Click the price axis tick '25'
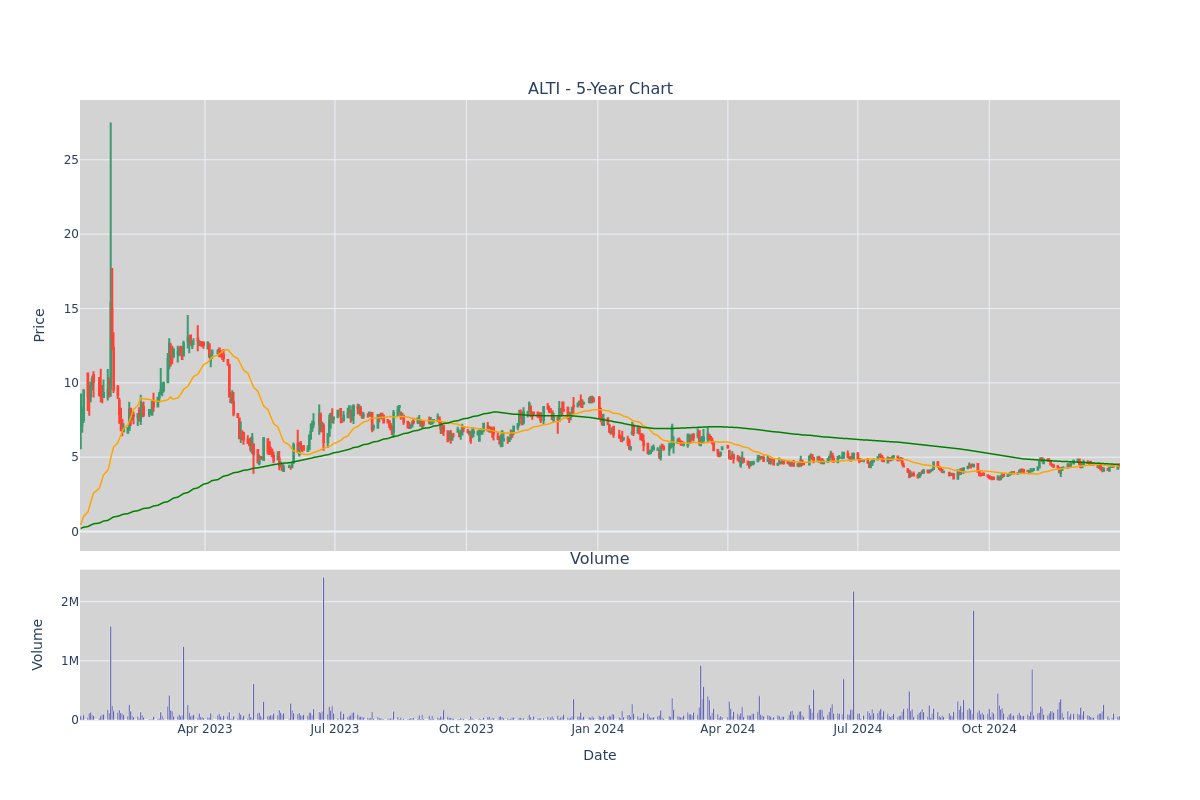The image size is (1200, 800). point(71,160)
